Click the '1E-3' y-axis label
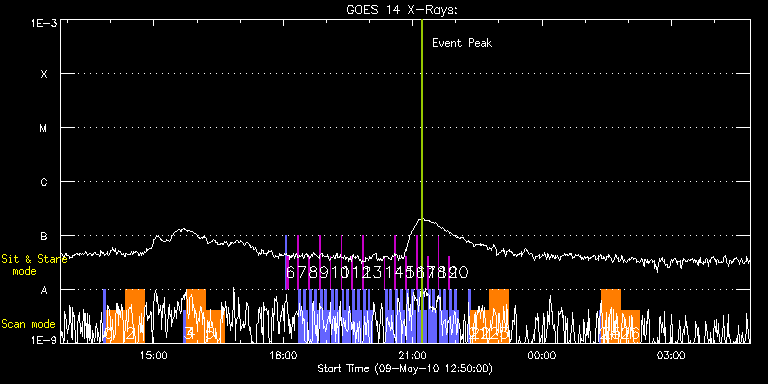 click(x=44, y=23)
